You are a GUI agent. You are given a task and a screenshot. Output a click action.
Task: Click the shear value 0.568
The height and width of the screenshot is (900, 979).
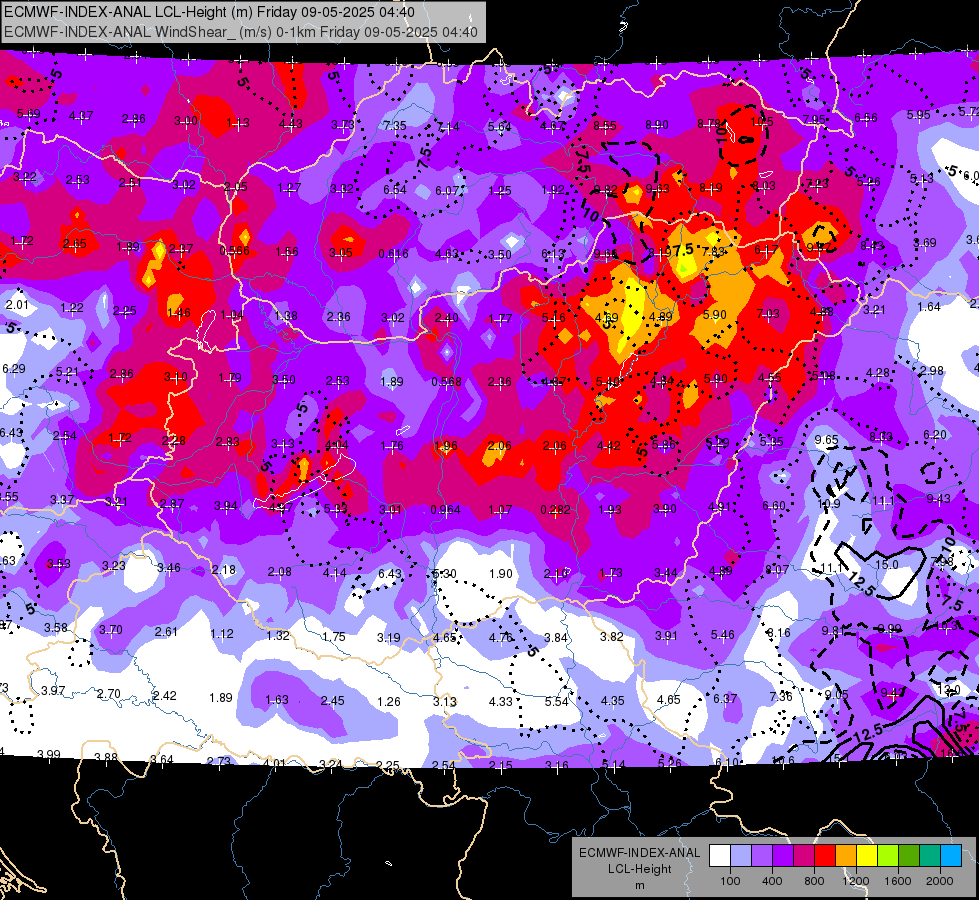(x=446, y=382)
